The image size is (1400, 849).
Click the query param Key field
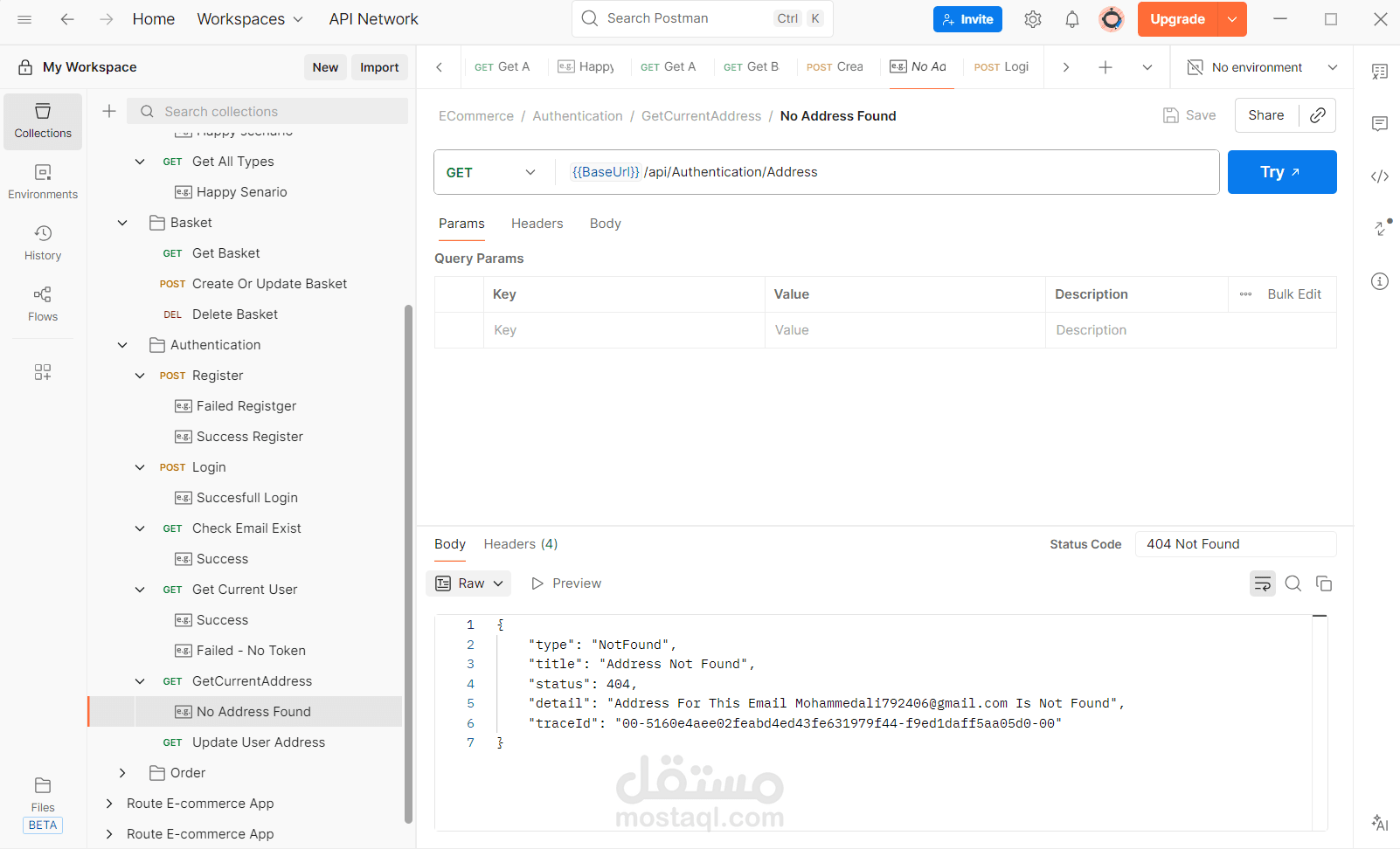coord(624,330)
